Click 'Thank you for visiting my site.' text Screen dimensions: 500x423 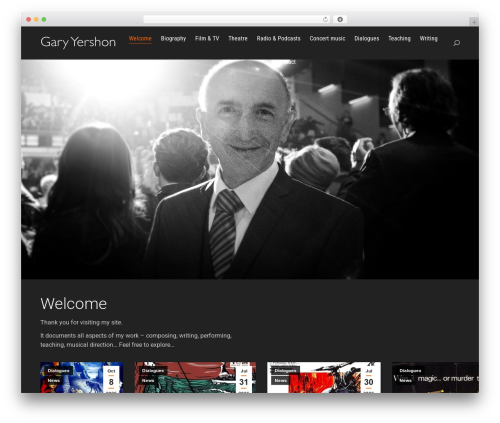coord(81,322)
